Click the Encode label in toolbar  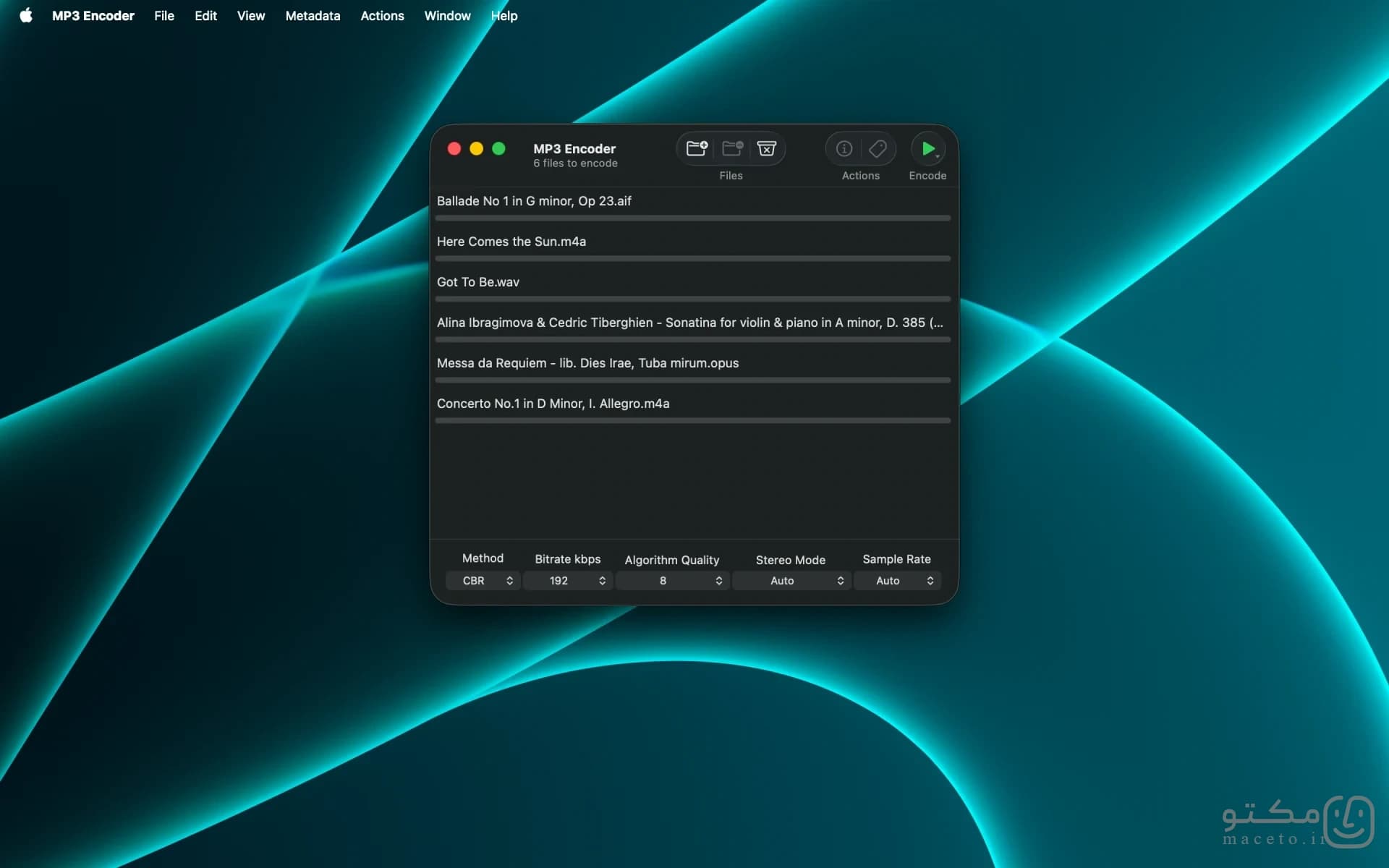pyautogui.click(x=927, y=176)
